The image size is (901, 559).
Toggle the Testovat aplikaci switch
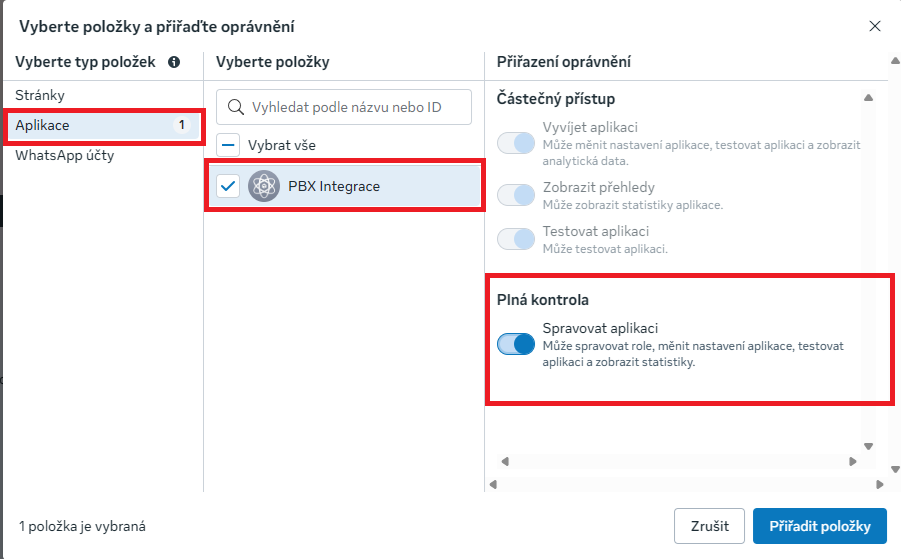(517, 239)
